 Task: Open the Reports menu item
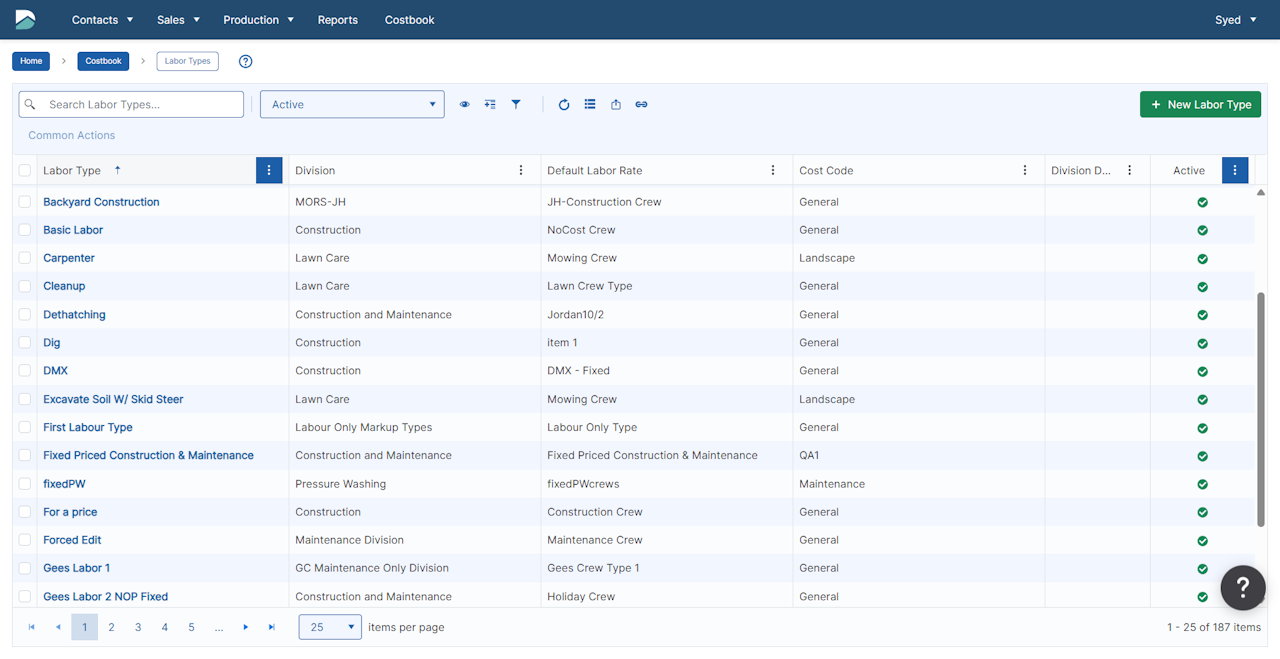point(337,20)
